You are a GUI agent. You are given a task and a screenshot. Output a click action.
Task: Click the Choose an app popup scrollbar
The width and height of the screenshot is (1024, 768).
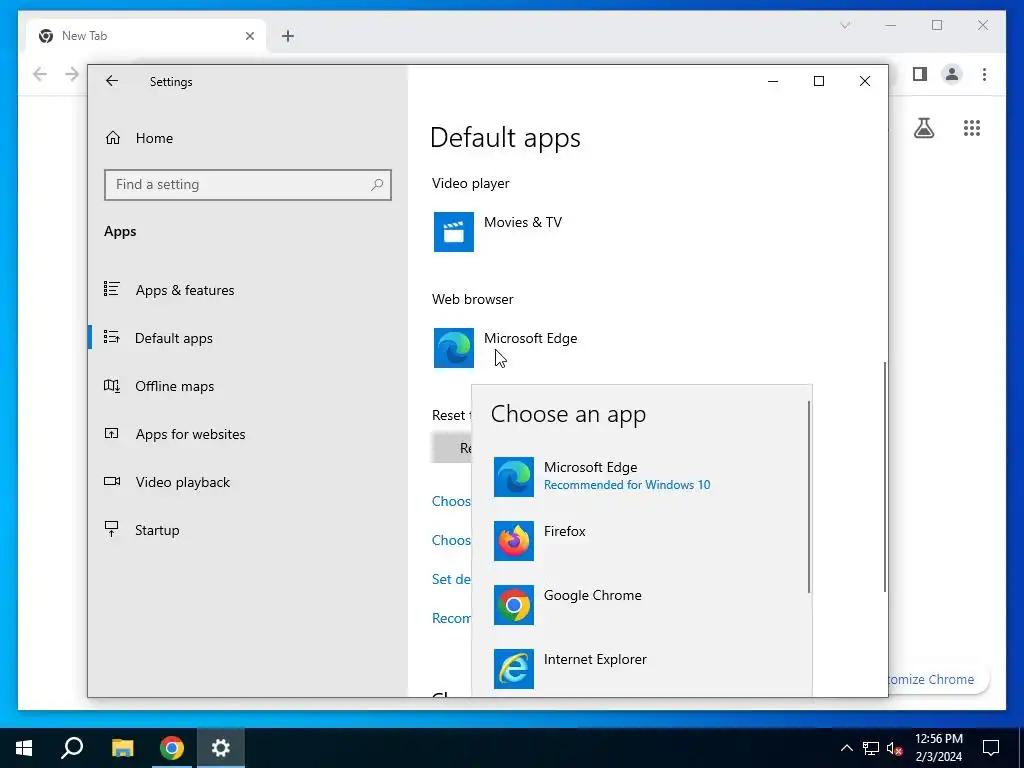point(808,497)
